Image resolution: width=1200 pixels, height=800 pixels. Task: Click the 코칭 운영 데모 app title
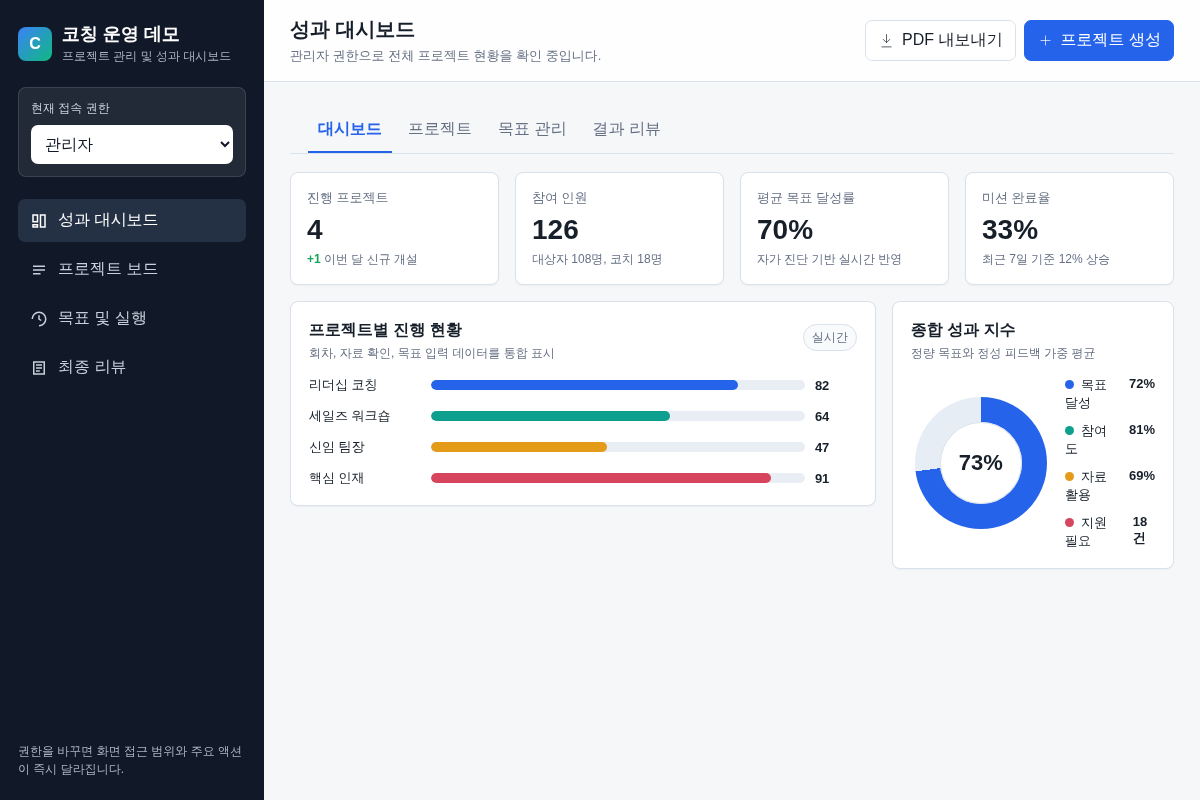point(121,34)
